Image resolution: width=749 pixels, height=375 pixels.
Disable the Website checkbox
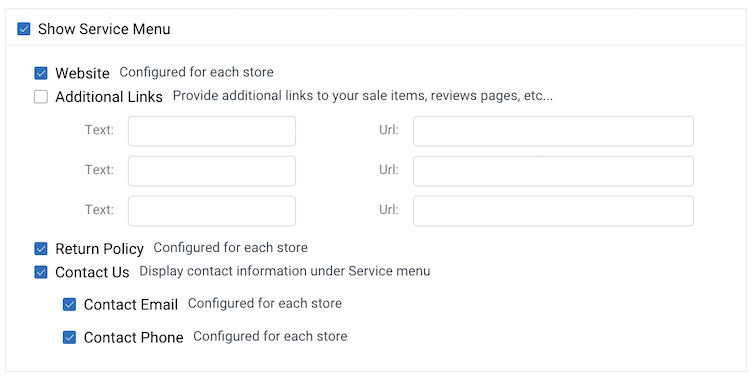(x=41, y=73)
